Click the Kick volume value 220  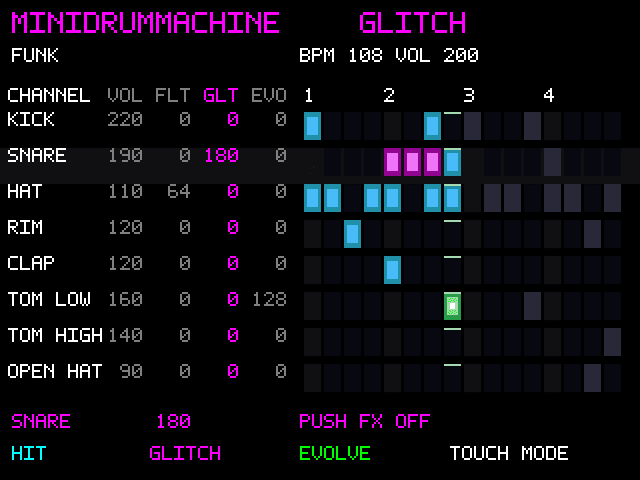[x=125, y=120]
